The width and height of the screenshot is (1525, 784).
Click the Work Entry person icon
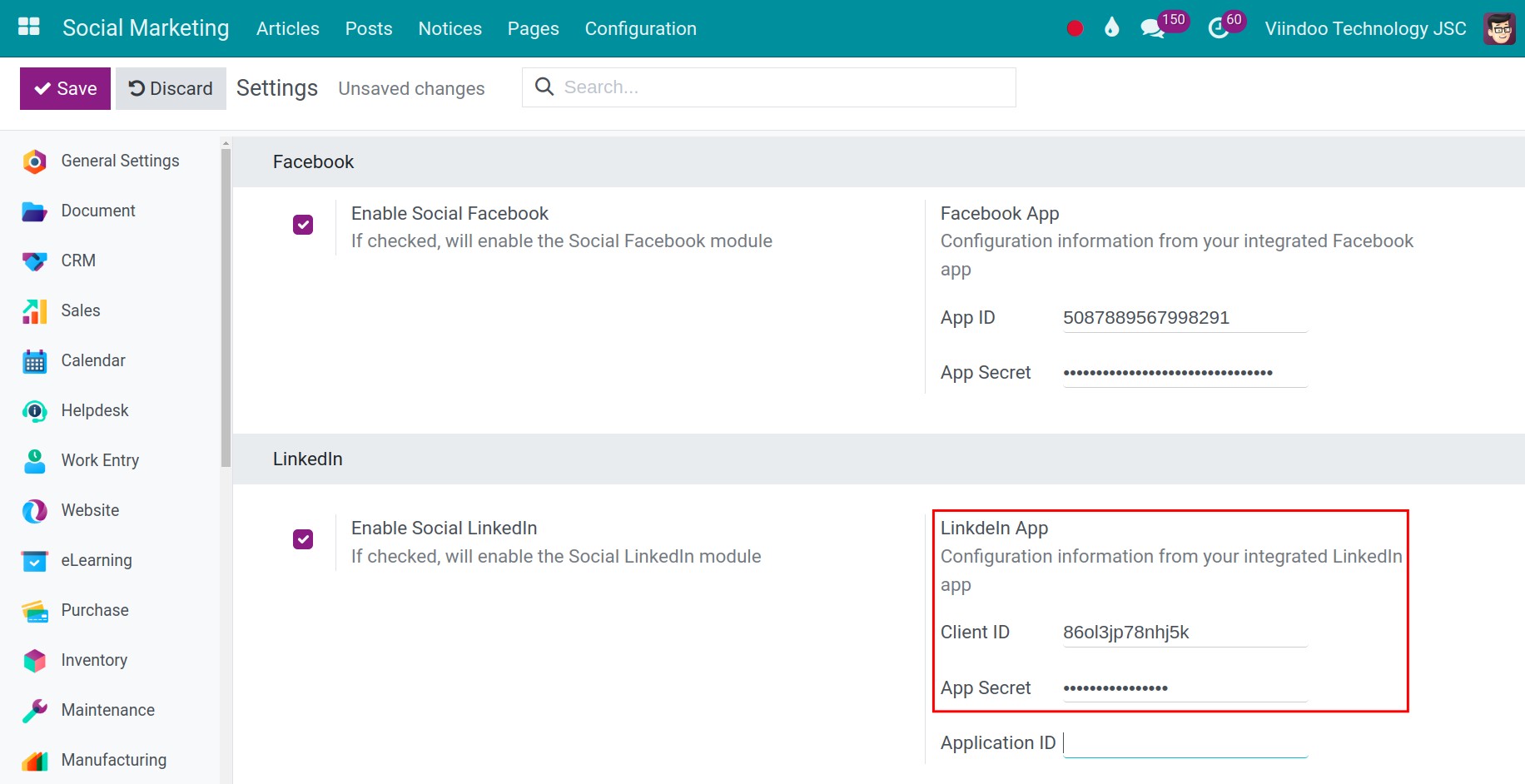[x=34, y=461]
